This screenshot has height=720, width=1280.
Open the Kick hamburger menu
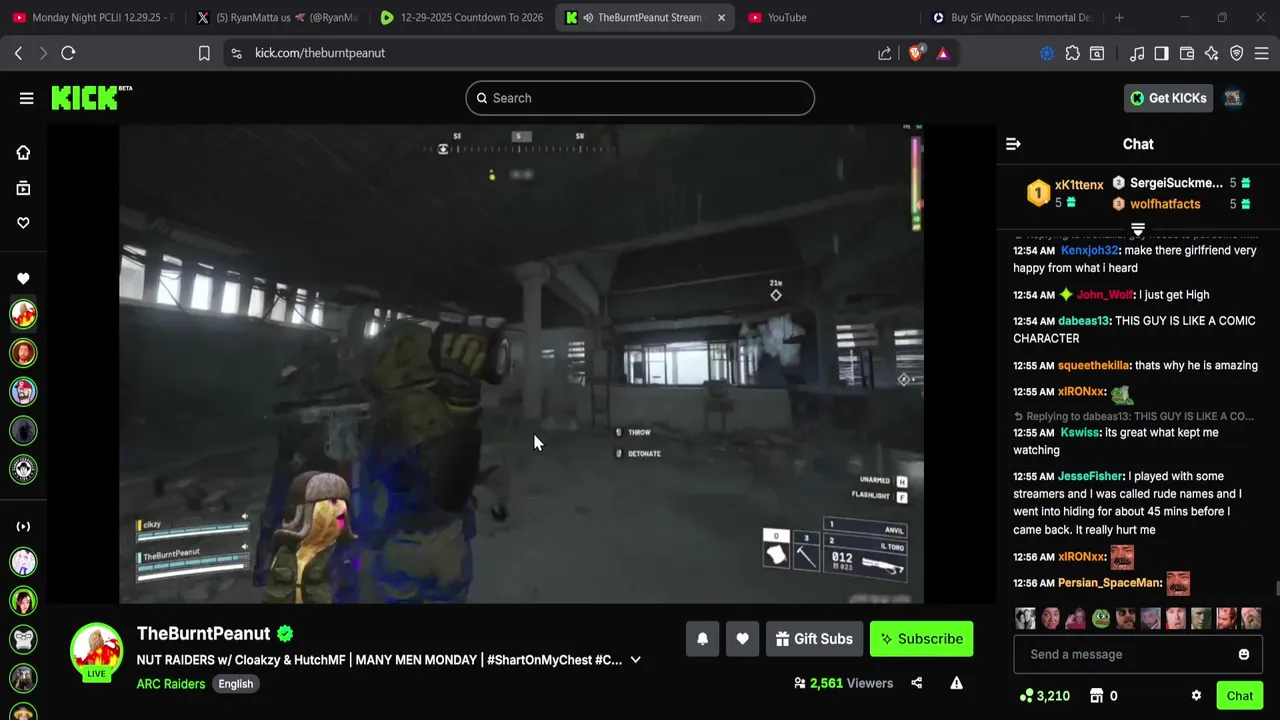26,98
